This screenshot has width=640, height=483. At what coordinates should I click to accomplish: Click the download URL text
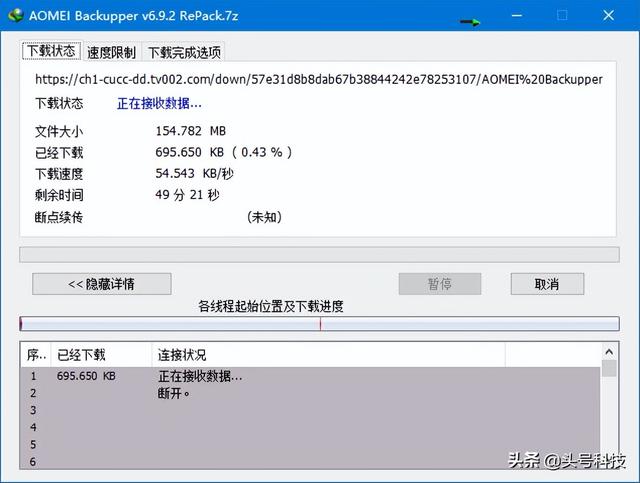tap(319, 79)
